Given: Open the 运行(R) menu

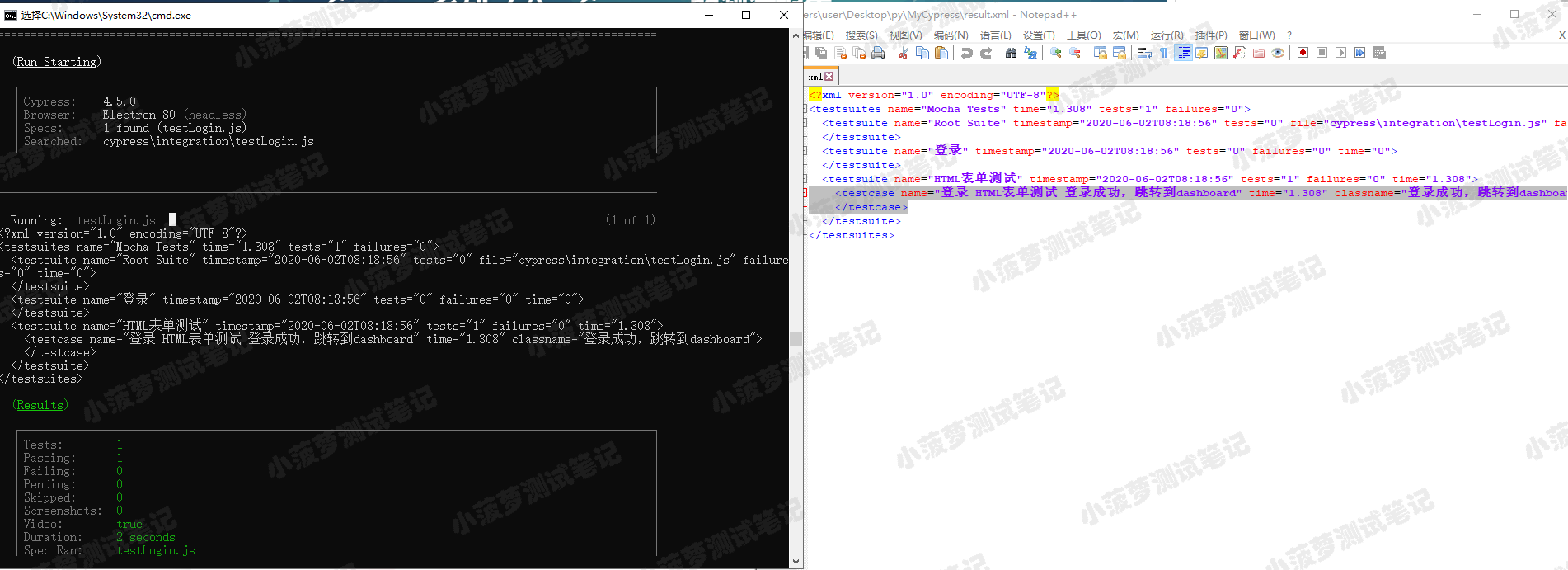Looking at the screenshot, I should [x=1167, y=35].
